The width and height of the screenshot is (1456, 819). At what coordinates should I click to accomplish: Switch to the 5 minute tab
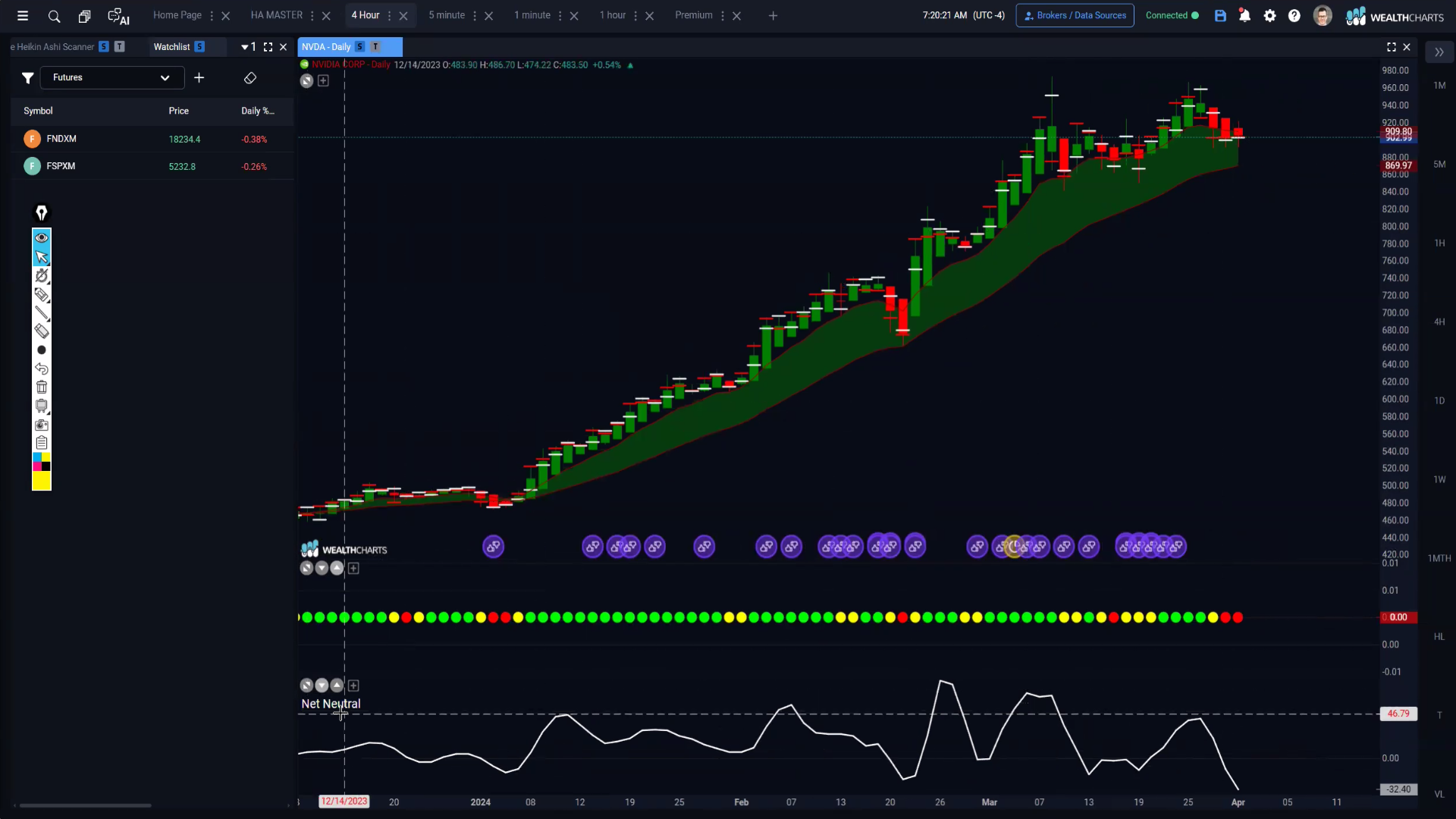[x=447, y=15]
